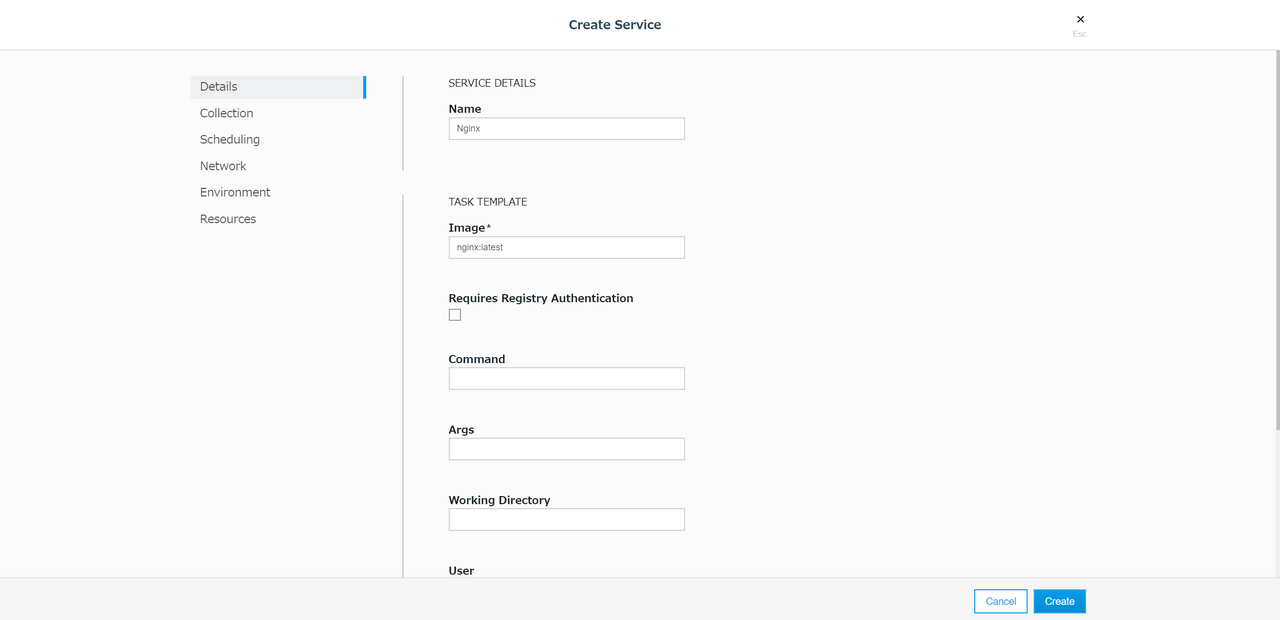Close the Create Service dialog with X
The image size is (1280, 620).
(x=1080, y=19)
